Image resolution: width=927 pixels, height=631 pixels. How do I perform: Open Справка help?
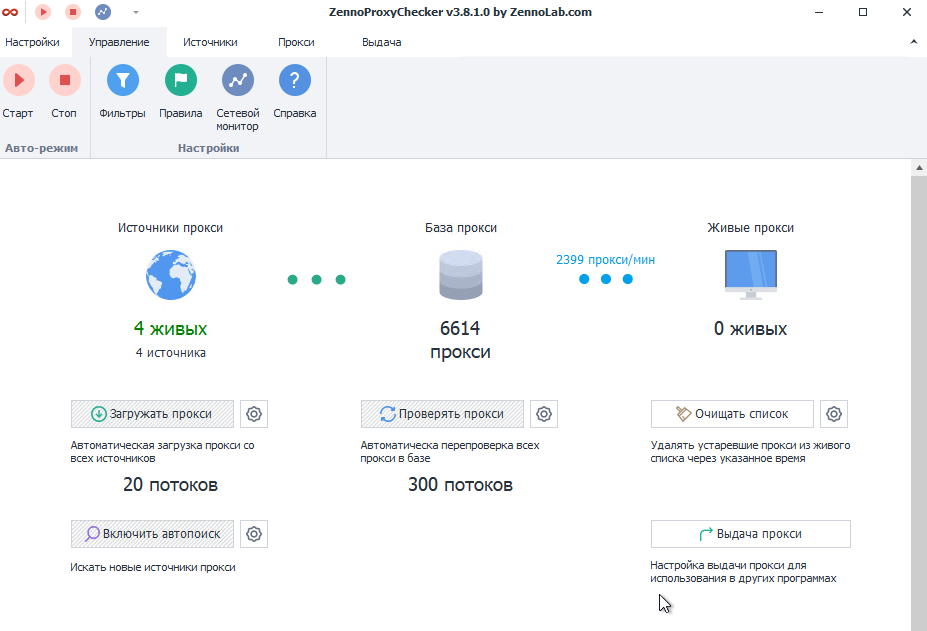294,92
